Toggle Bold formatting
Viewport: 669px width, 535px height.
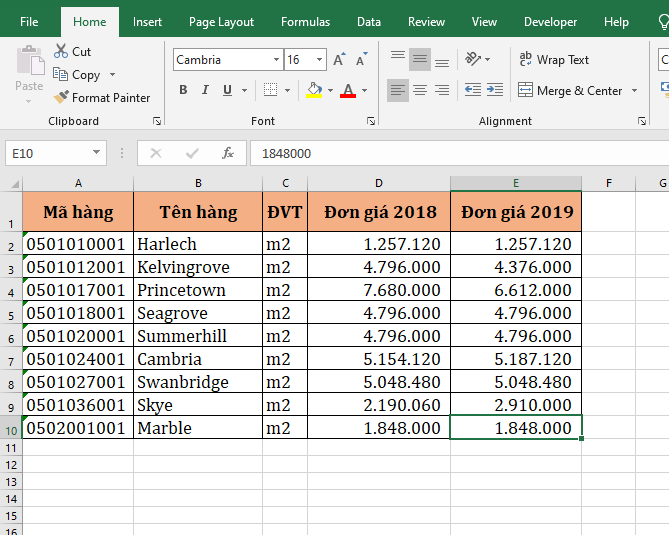(x=183, y=90)
